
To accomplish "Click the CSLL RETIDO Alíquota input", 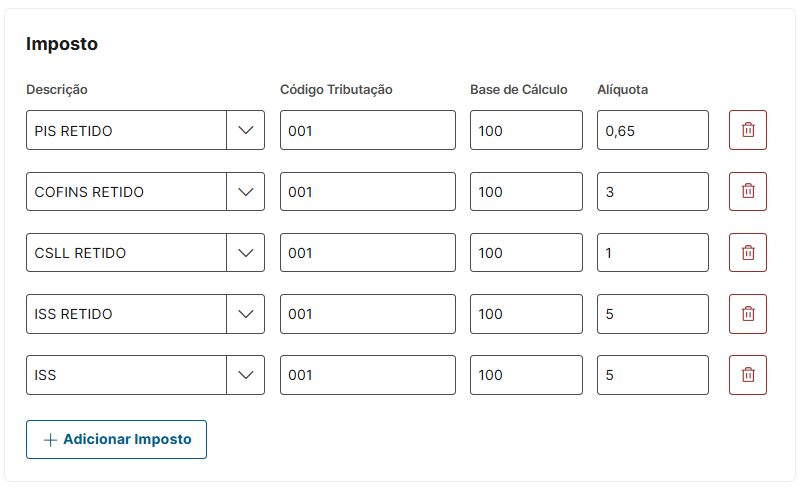I will (x=652, y=253).
